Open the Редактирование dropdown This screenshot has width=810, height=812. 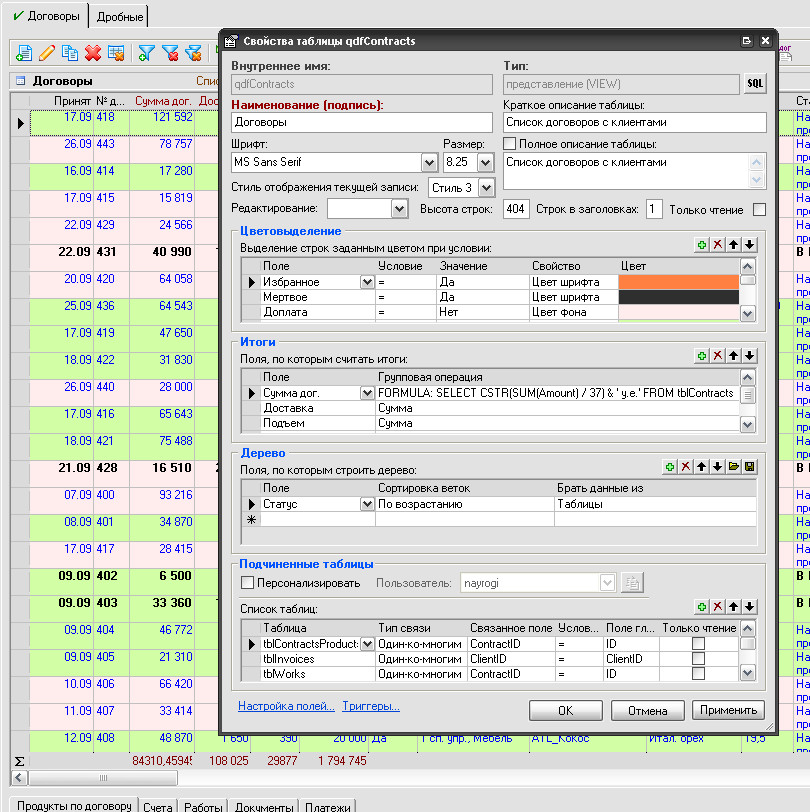[400, 209]
